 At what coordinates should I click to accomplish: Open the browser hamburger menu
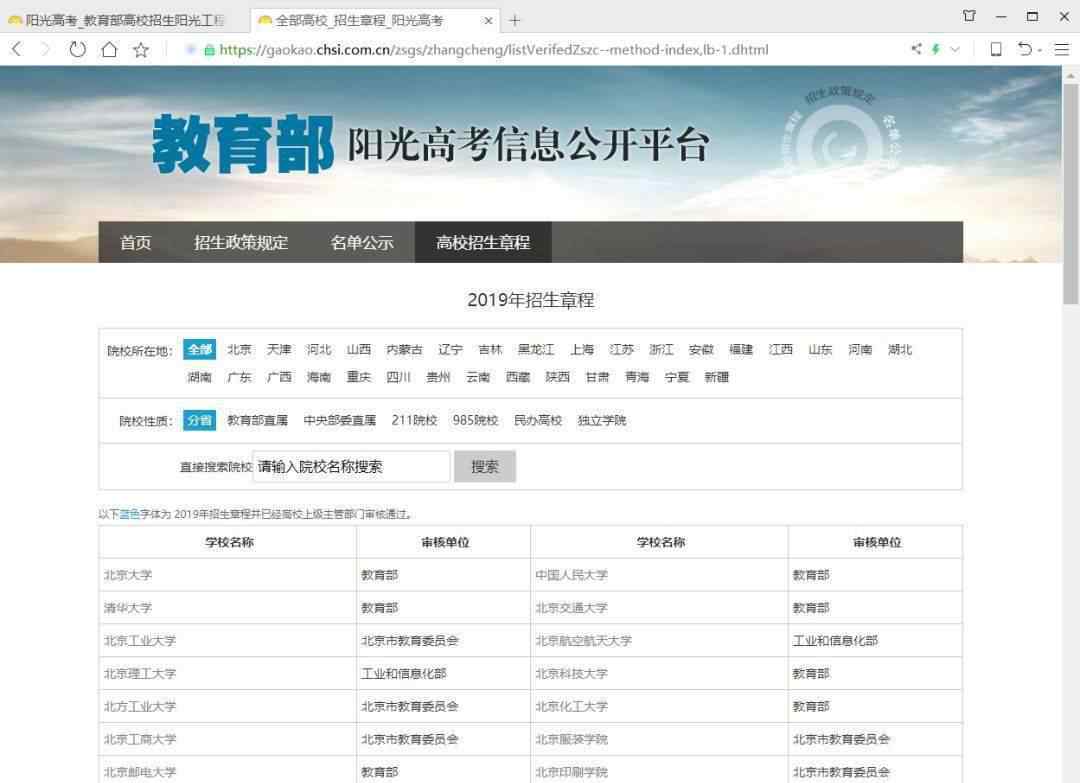click(x=1062, y=49)
